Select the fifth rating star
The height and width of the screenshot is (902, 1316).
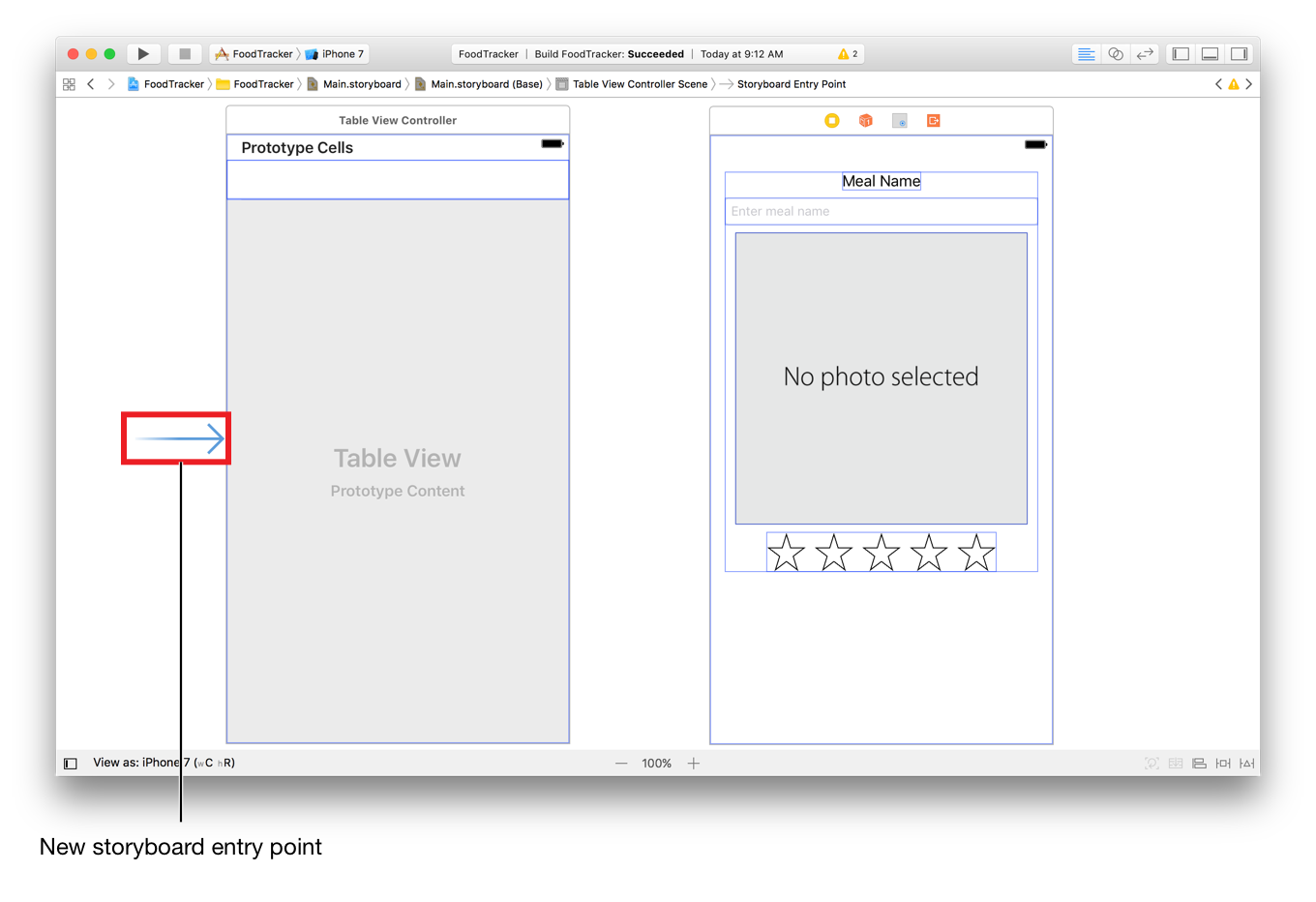976,553
